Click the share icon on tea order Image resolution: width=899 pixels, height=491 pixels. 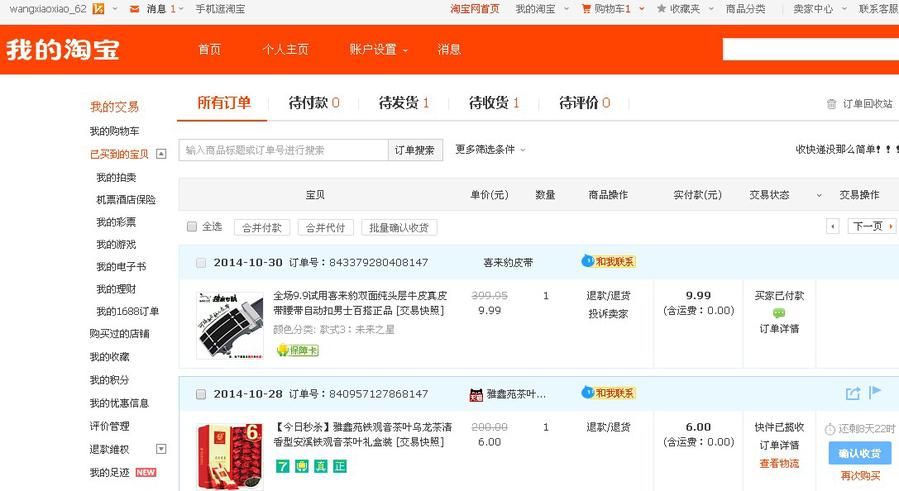[853, 393]
